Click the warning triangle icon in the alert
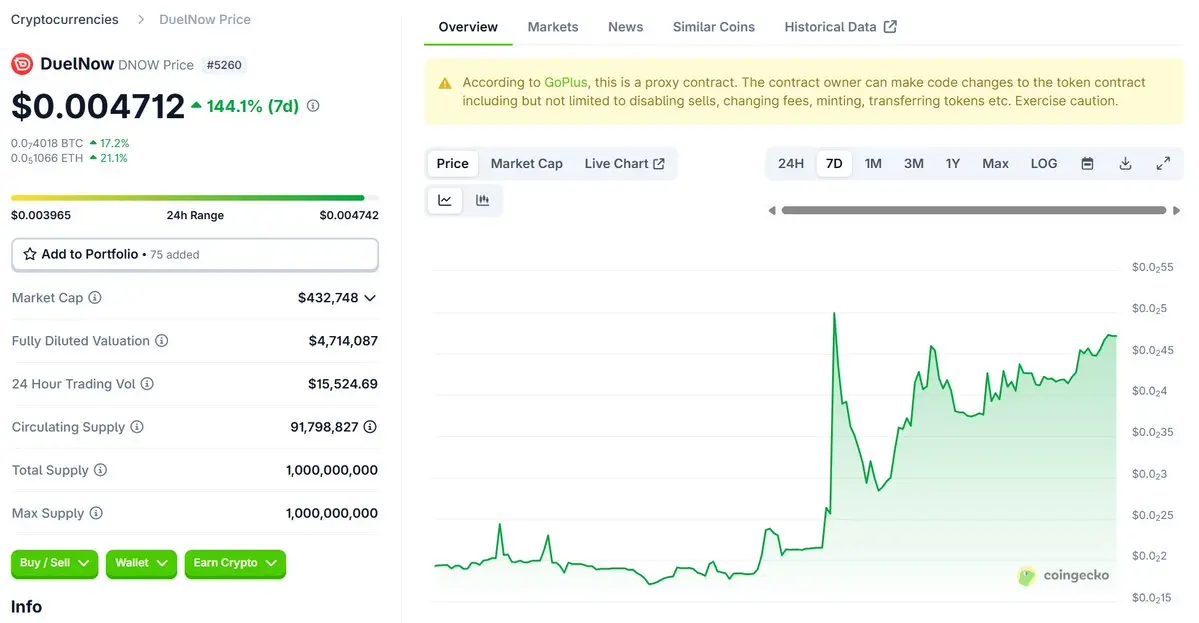Screen dimensions: 1199x623 445,84
